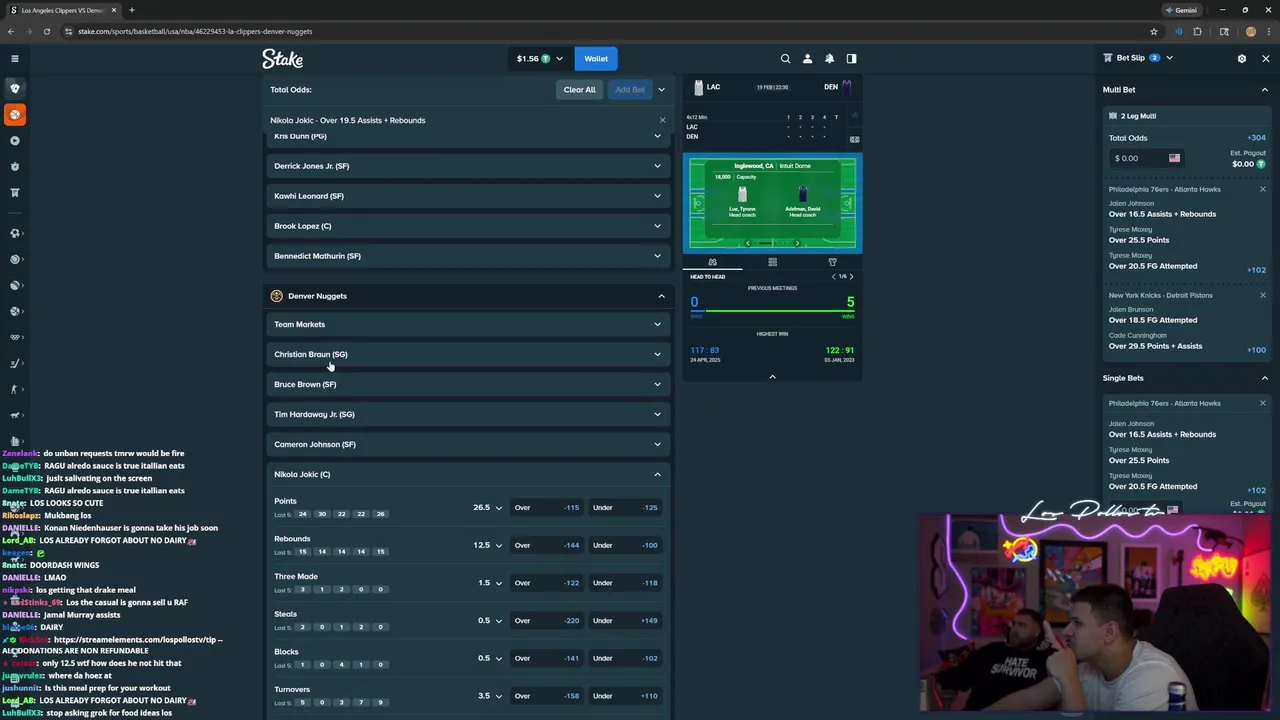
Task: Open the sidebar hamburger menu
Action: 14,59
